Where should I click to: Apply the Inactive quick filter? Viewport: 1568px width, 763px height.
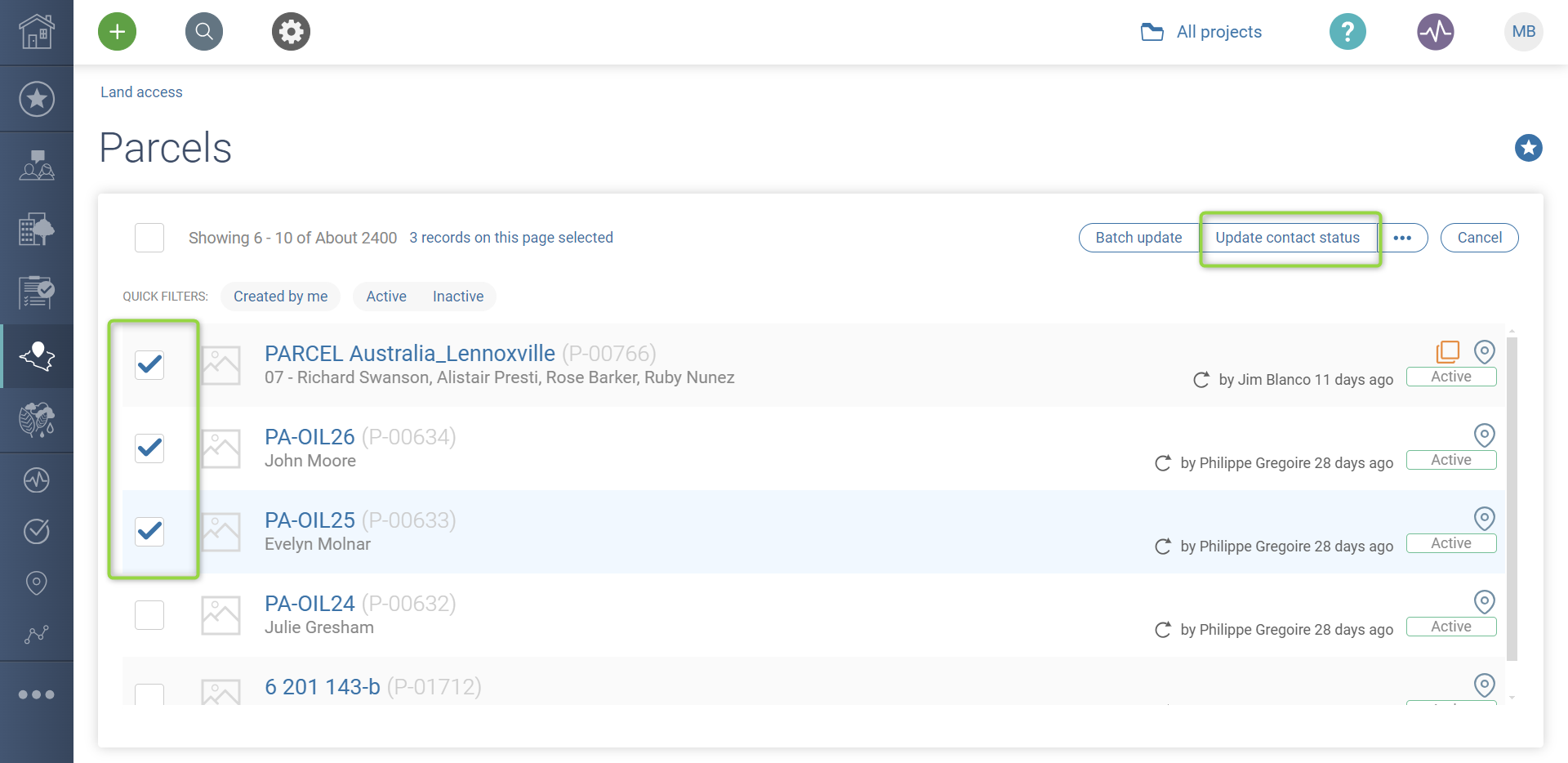(458, 297)
